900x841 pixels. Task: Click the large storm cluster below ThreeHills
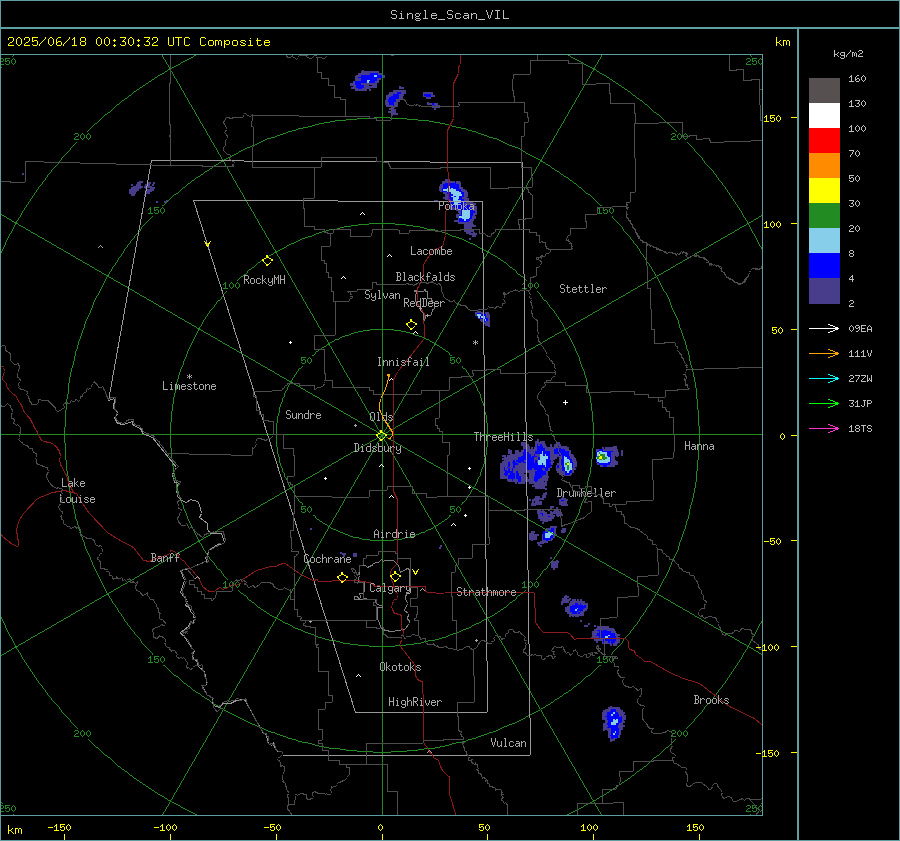tap(538, 464)
